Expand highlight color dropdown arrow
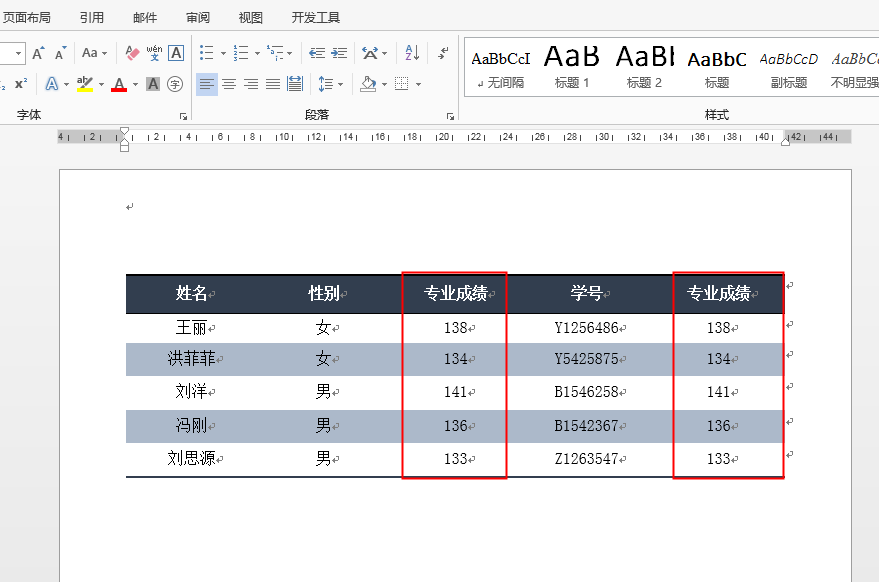 tap(101, 85)
